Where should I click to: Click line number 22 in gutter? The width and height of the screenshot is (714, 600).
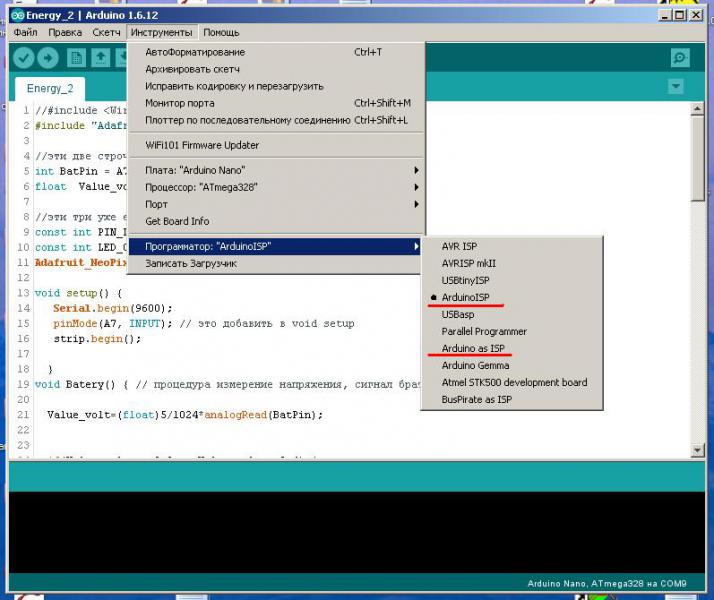[x=23, y=430]
